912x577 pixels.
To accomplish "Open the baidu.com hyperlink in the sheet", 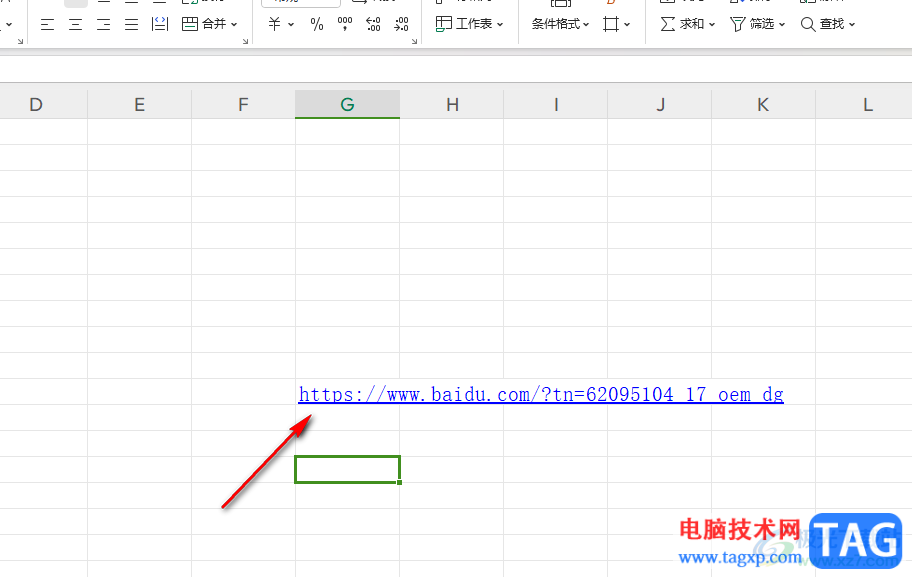I will pyautogui.click(x=541, y=394).
